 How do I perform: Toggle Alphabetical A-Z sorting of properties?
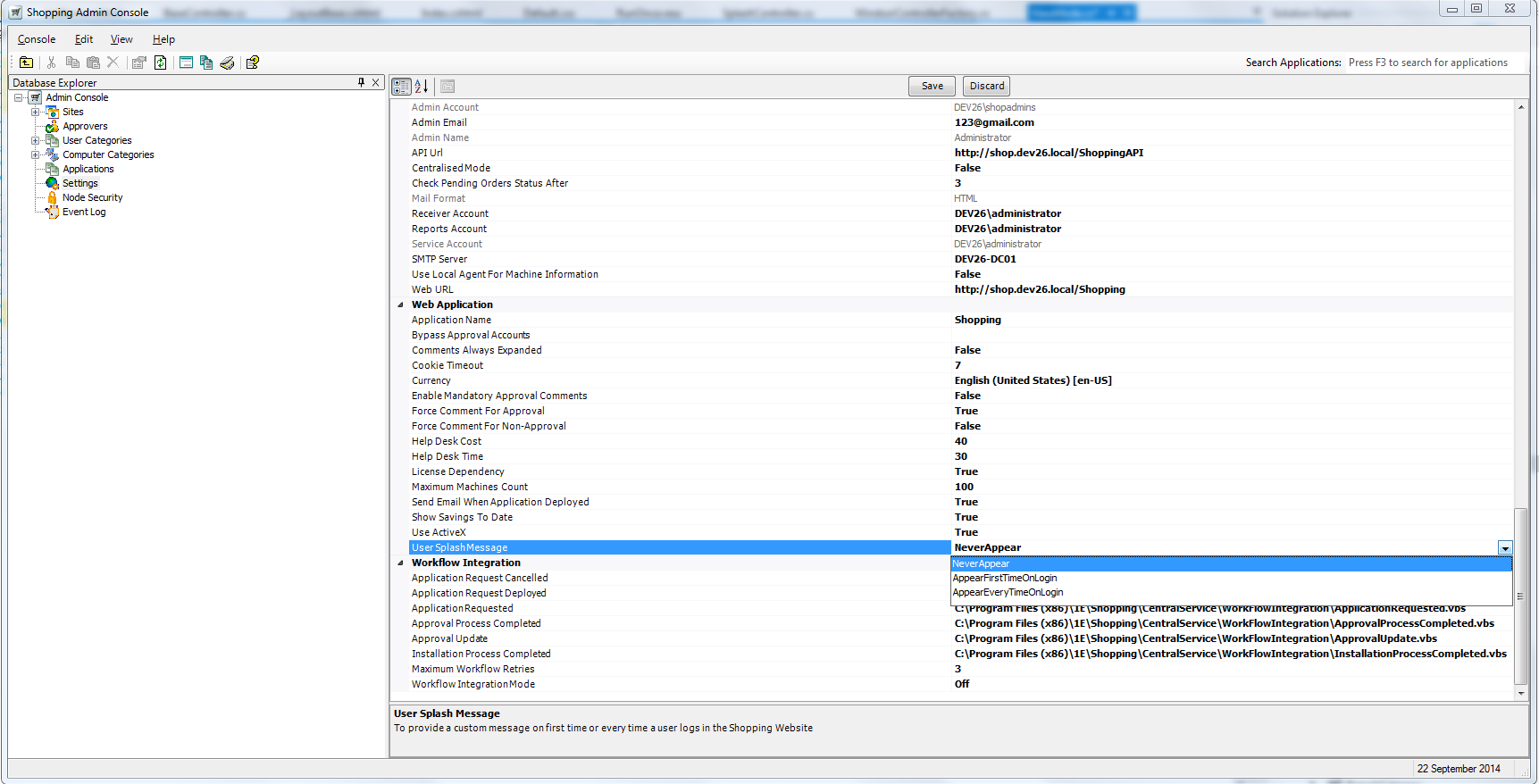point(422,87)
